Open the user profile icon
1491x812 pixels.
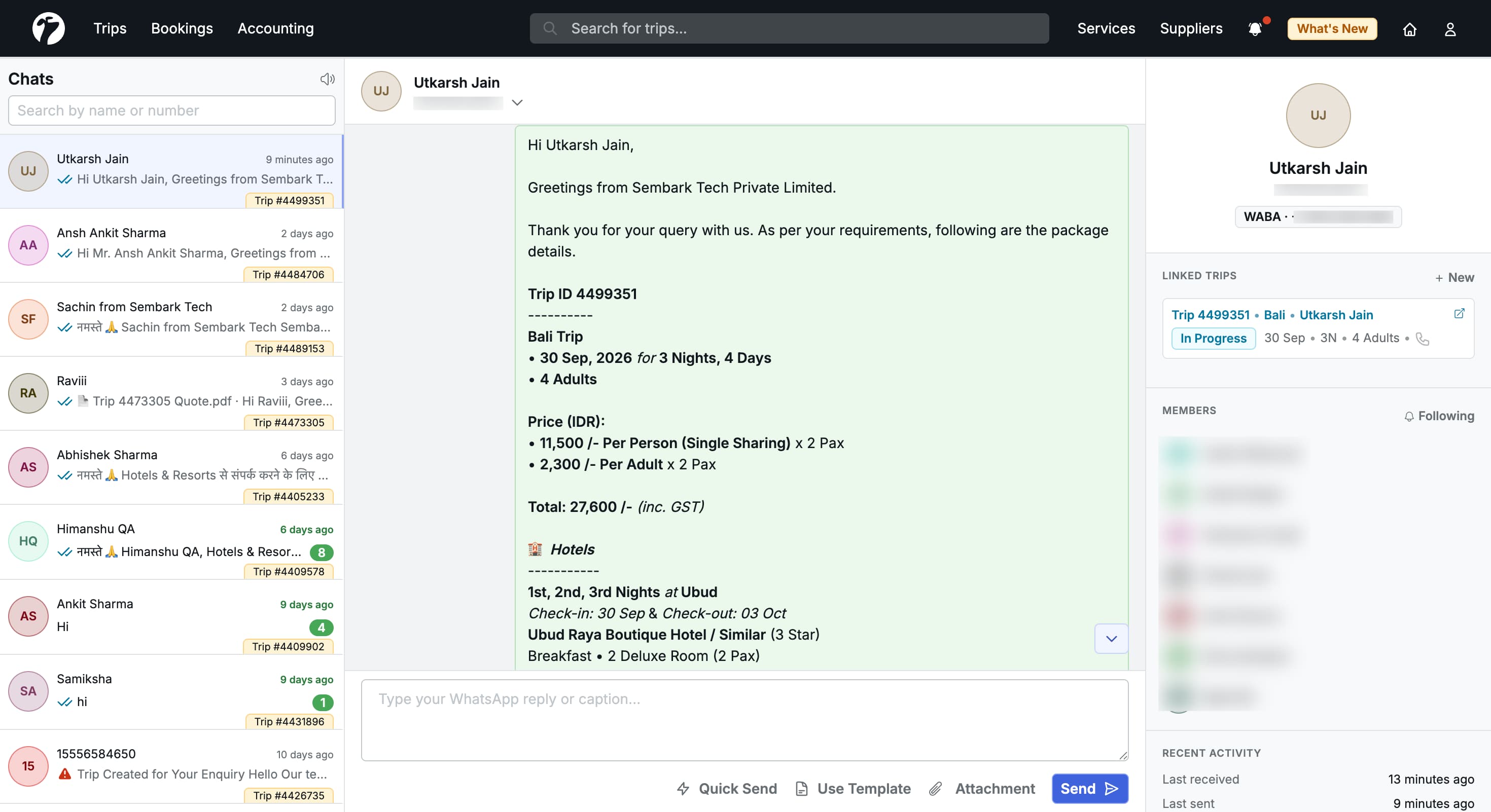pyautogui.click(x=1450, y=29)
